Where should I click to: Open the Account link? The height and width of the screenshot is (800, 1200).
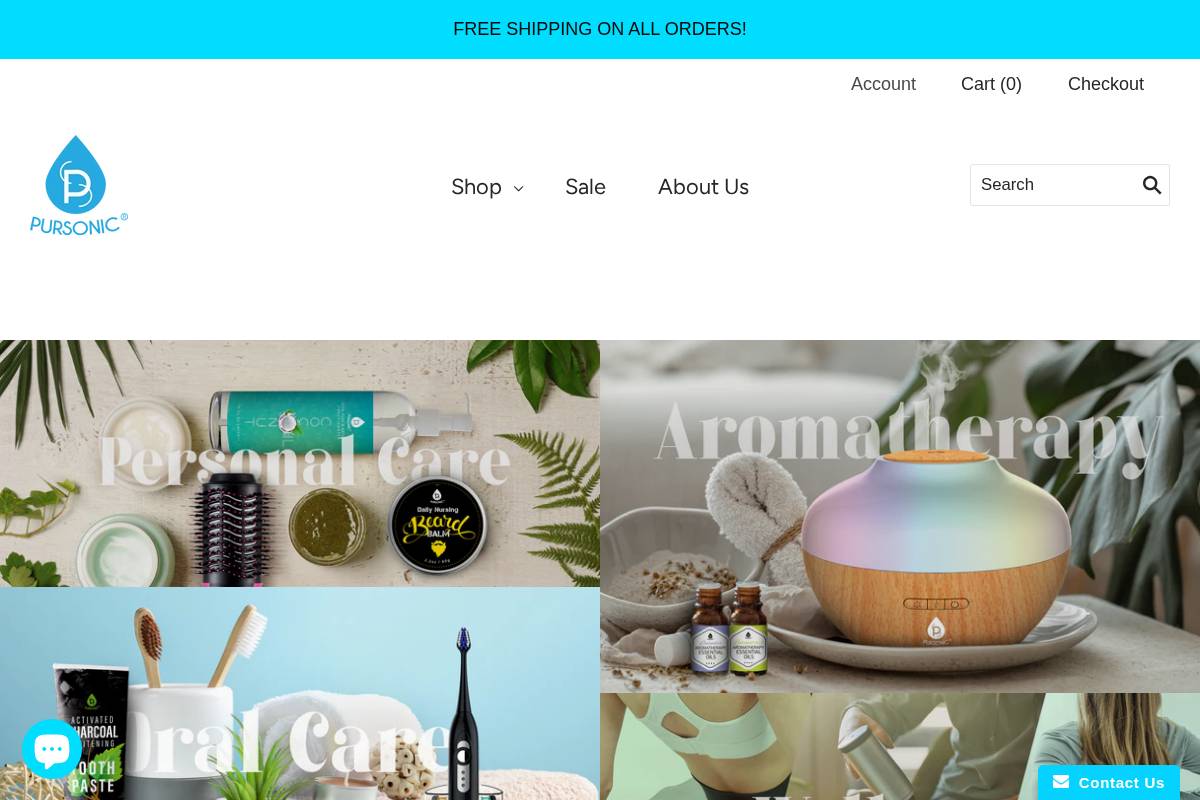(883, 84)
